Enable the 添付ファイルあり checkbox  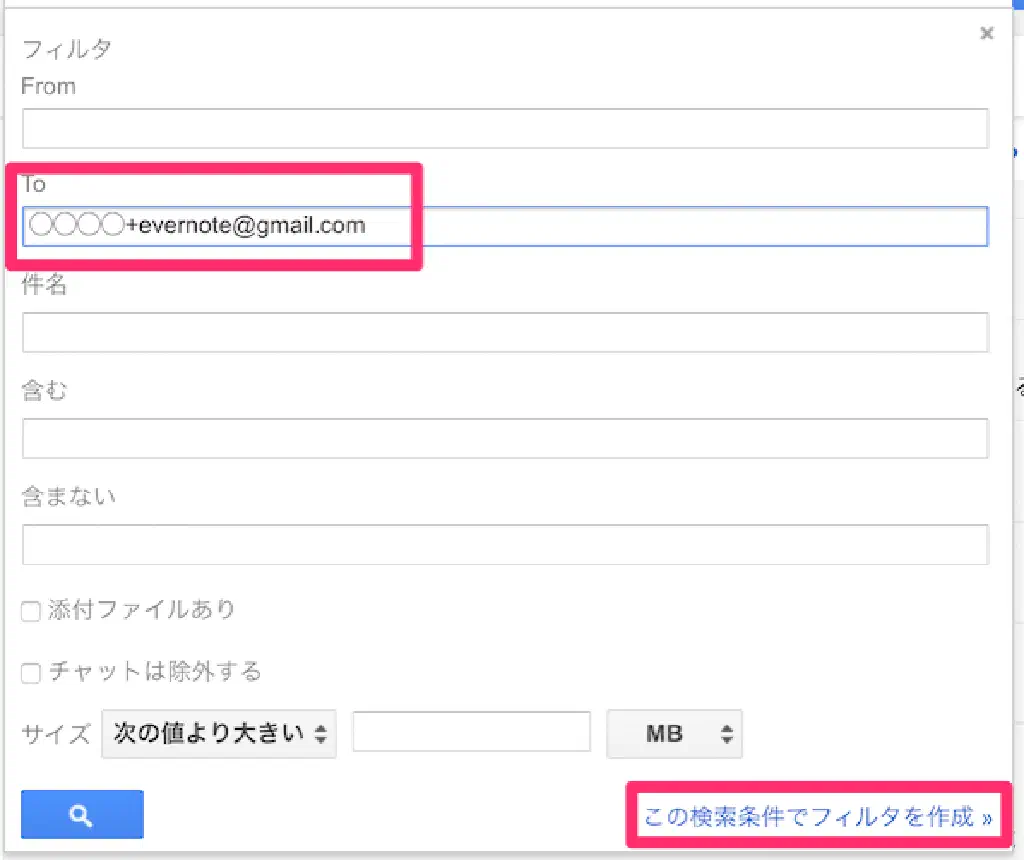[31, 611]
